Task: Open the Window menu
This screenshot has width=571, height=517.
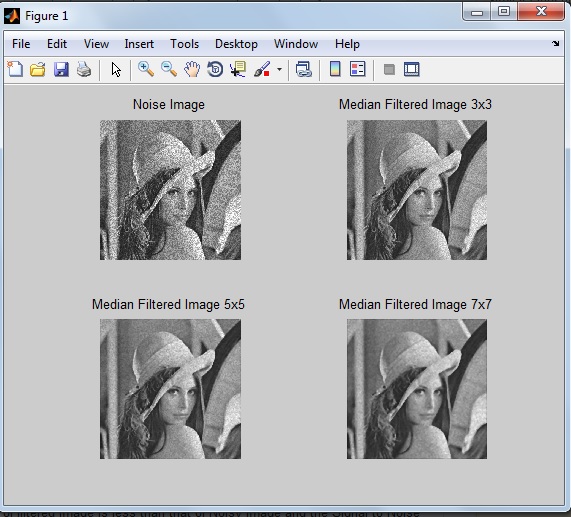Action: [x=296, y=44]
